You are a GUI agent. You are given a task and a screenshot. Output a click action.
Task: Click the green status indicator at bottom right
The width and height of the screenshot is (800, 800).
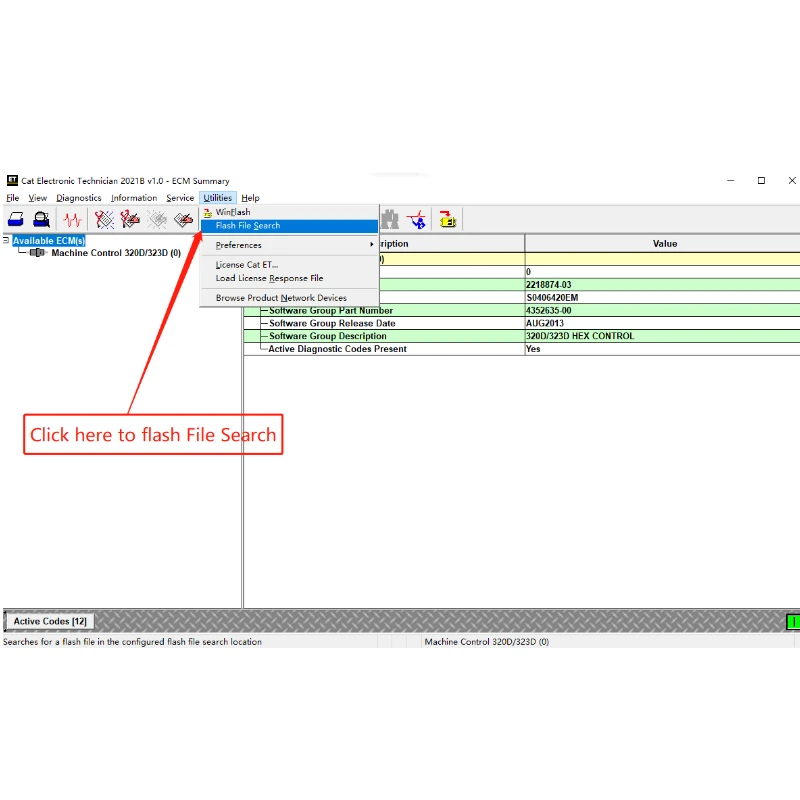pos(793,621)
